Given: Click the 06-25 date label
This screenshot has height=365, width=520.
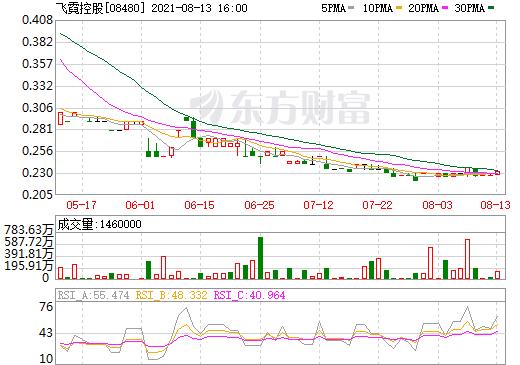Looking at the screenshot, I should pos(259,205).
